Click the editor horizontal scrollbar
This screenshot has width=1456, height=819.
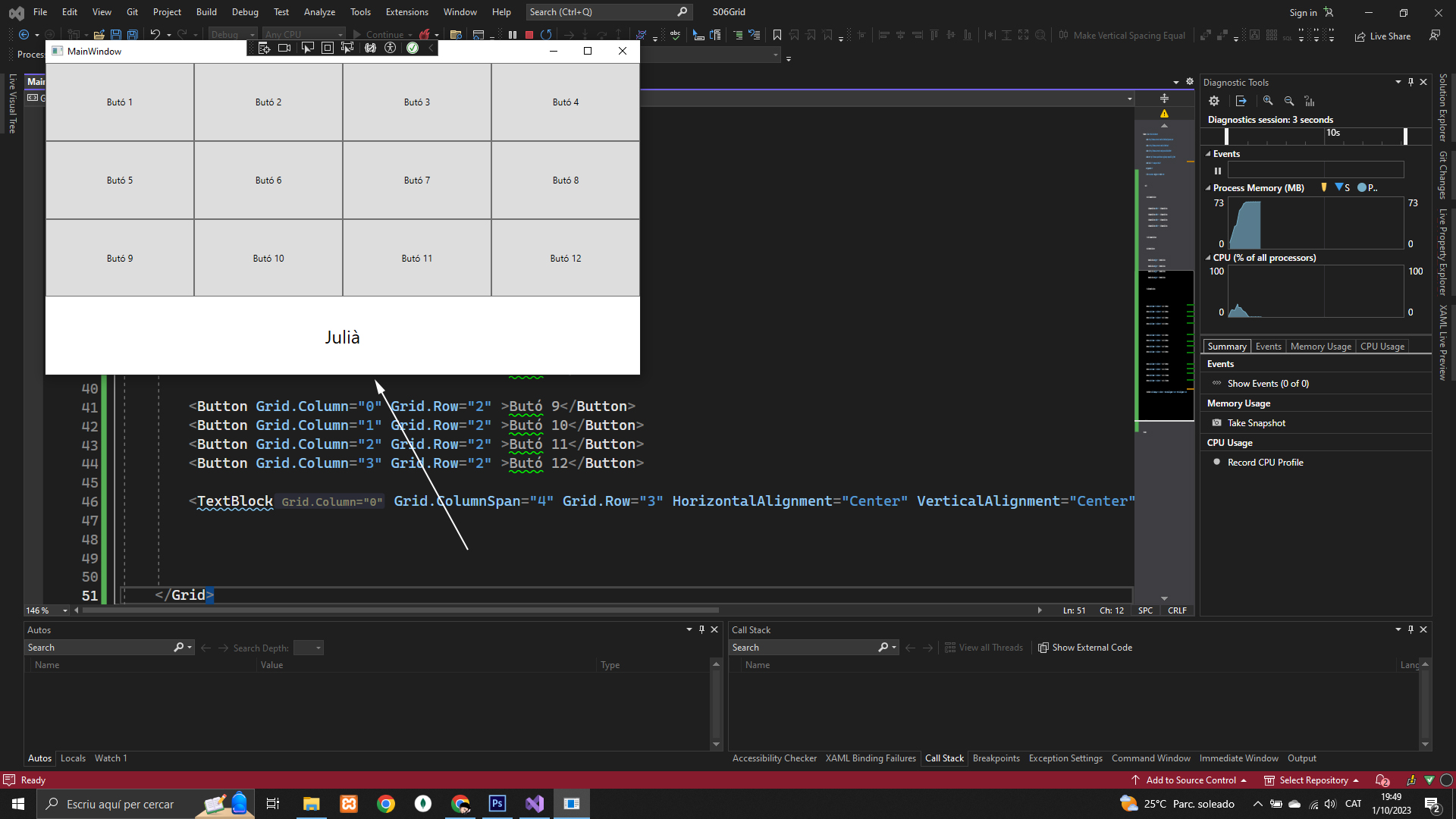400,610
